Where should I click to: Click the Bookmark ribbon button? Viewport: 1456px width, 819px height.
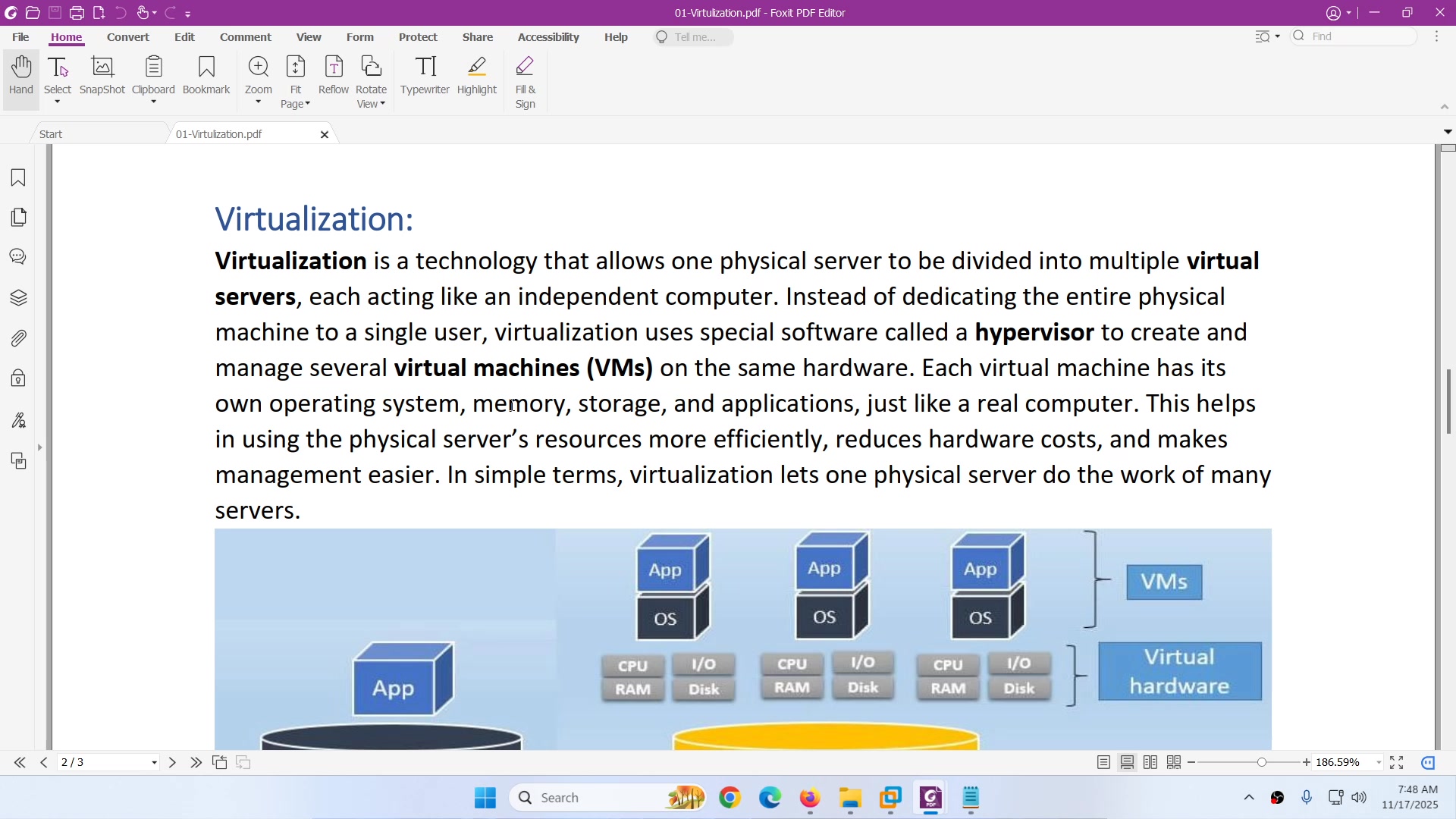tap(206, 76)
